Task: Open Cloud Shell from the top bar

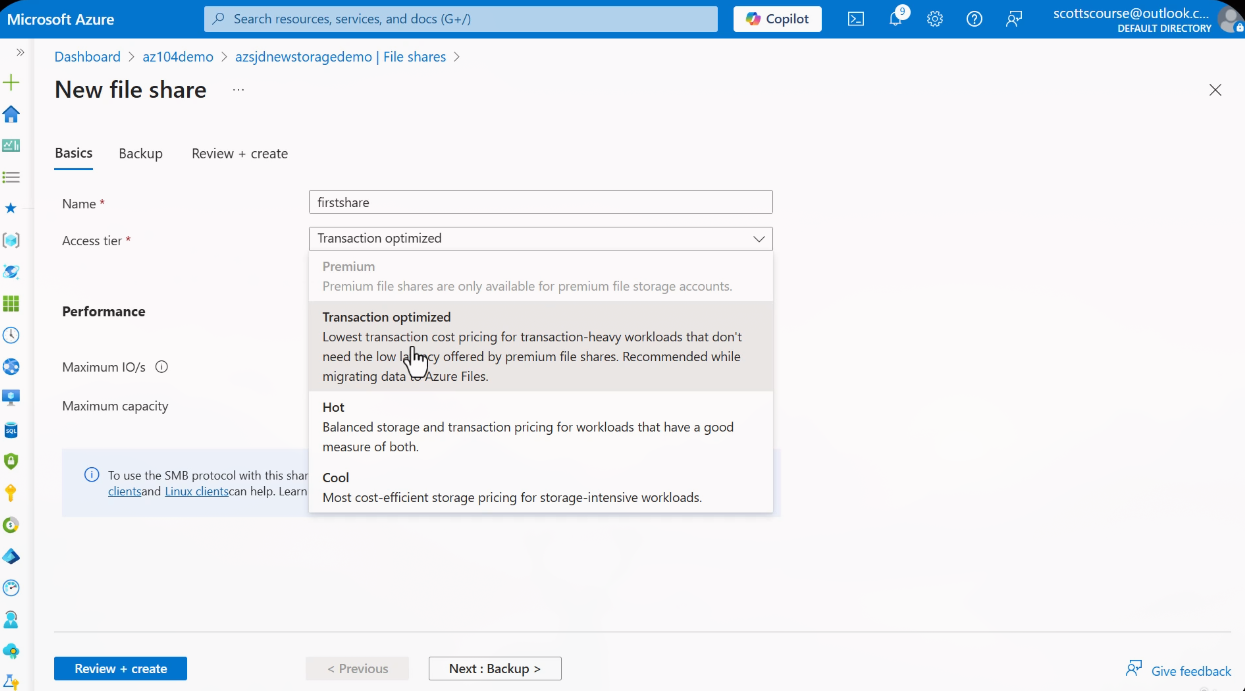Action: (855, 18)
